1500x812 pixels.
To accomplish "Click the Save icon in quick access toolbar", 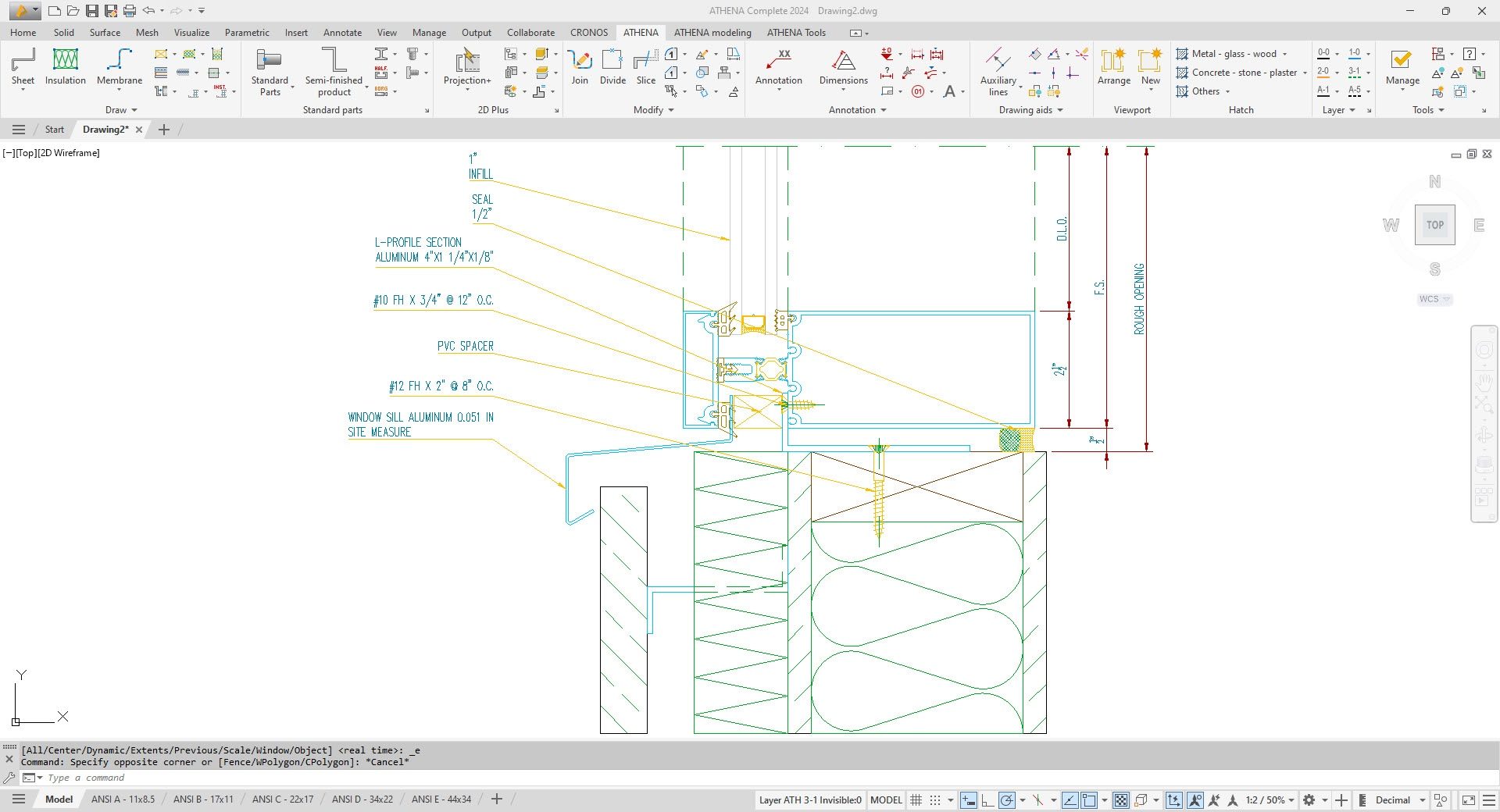I will [92, 11].
